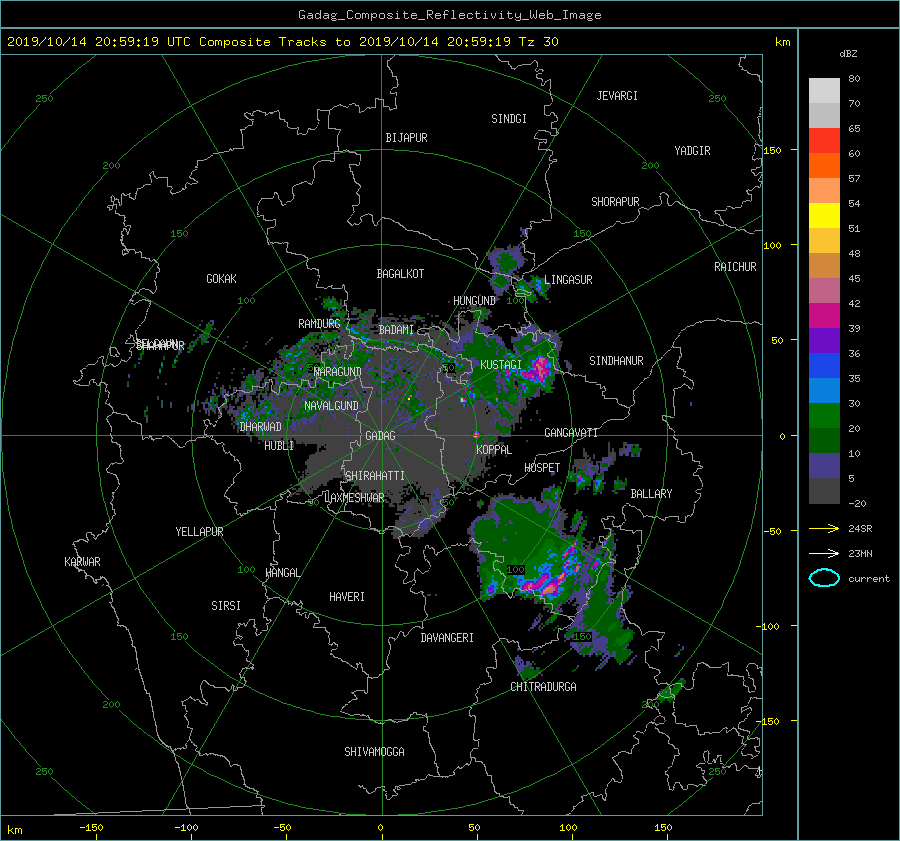Click the SINDGI city label
Viewport: 900px width, 841px height.
pos(509,119)
